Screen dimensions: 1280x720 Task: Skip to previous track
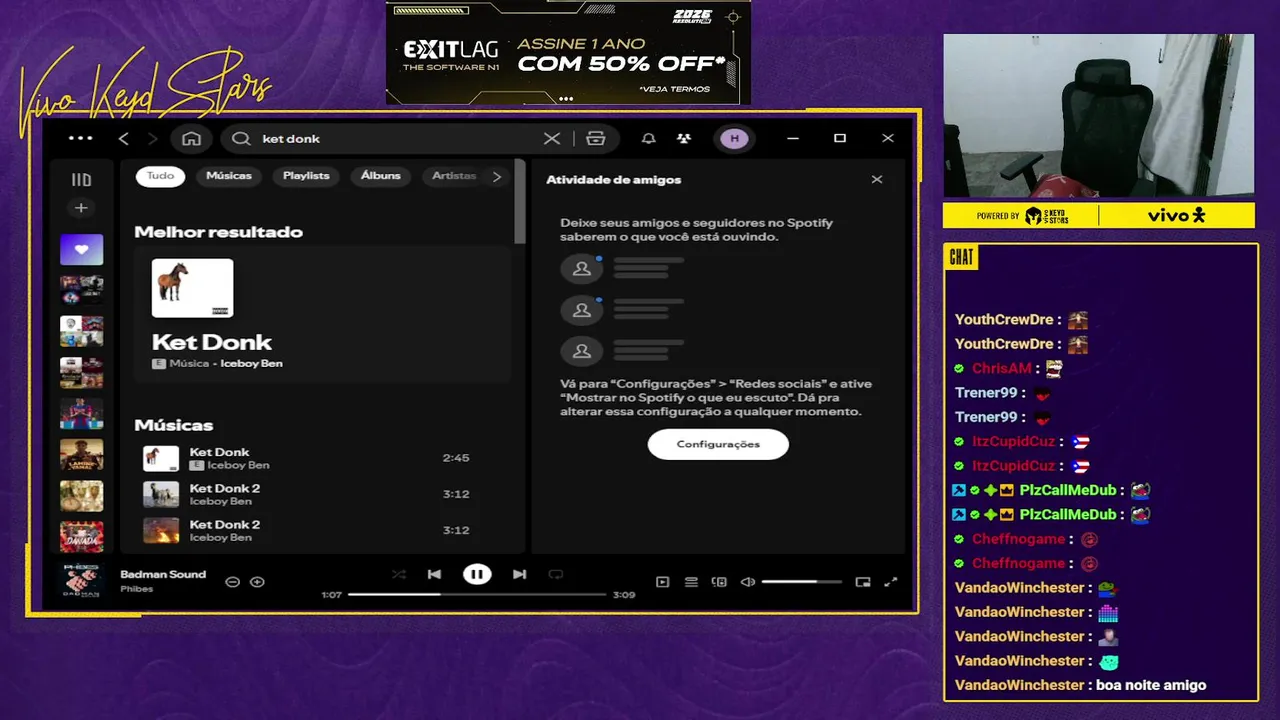click(434, 574)
